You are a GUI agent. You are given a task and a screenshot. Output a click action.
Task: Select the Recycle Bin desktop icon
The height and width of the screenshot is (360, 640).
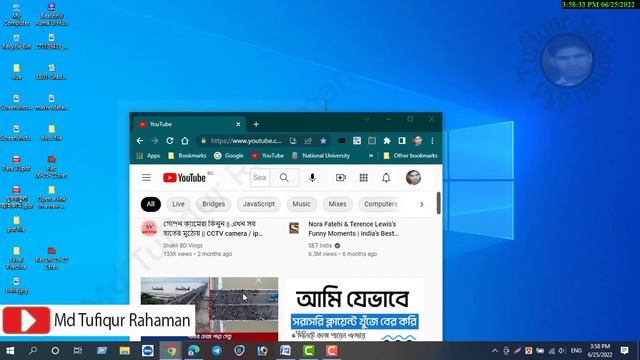16,42
